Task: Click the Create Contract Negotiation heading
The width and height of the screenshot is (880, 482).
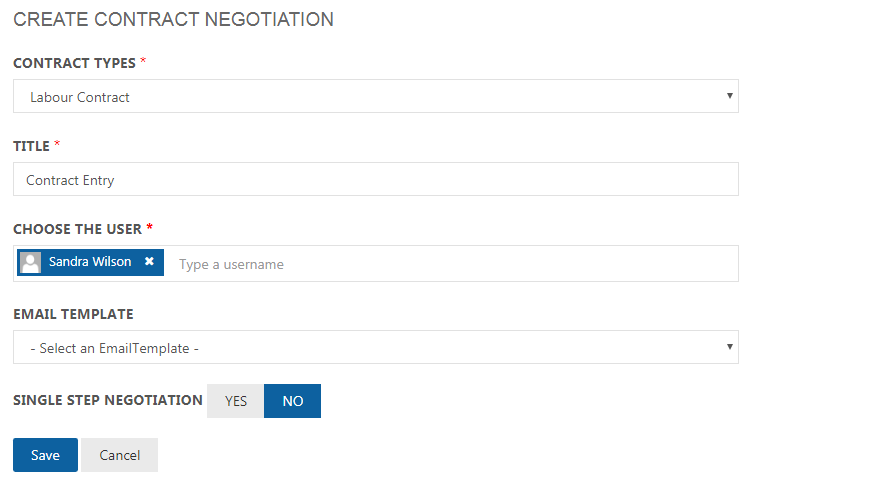Action: coord(173,20)
